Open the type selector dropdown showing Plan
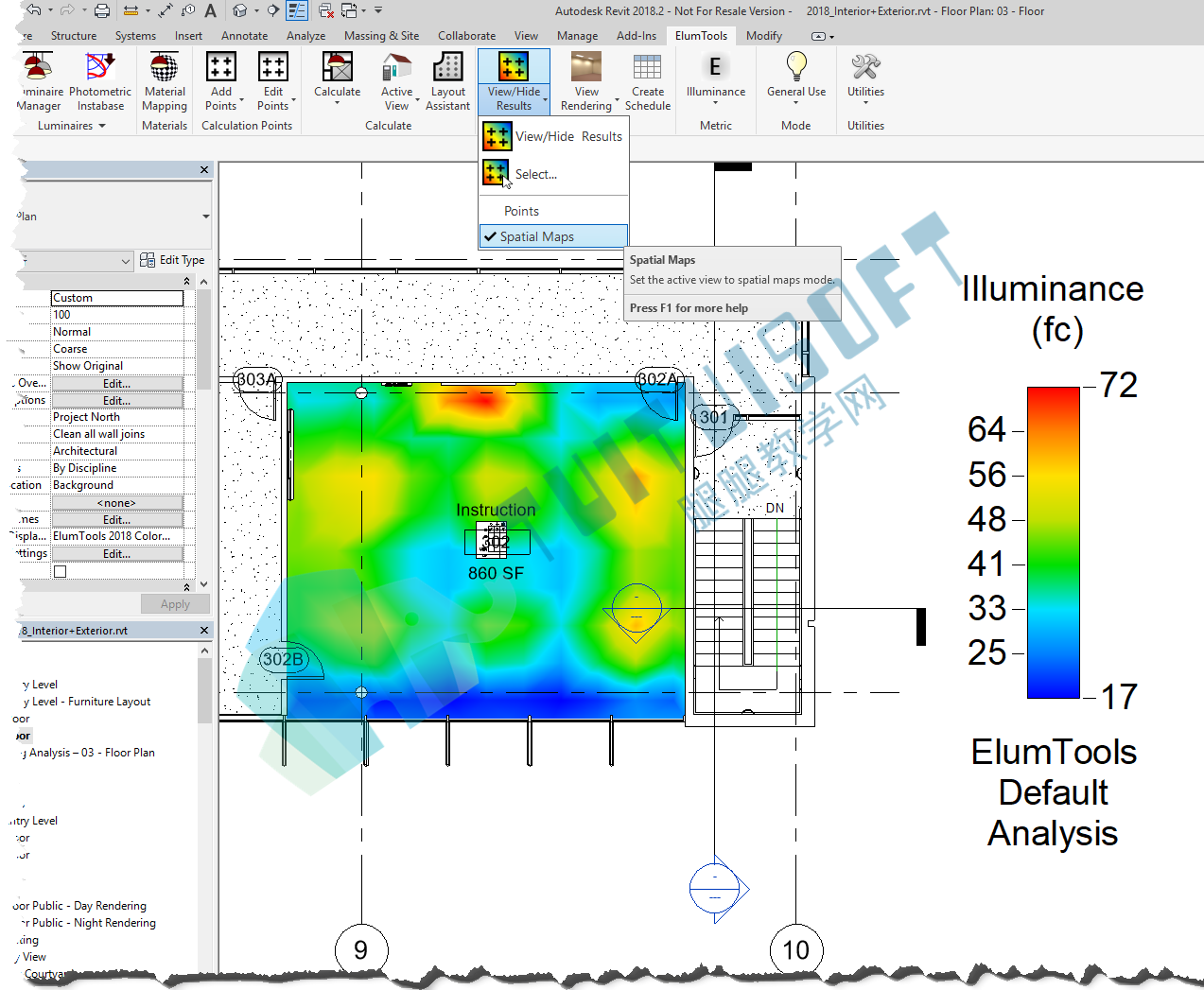 pos(206,217)
